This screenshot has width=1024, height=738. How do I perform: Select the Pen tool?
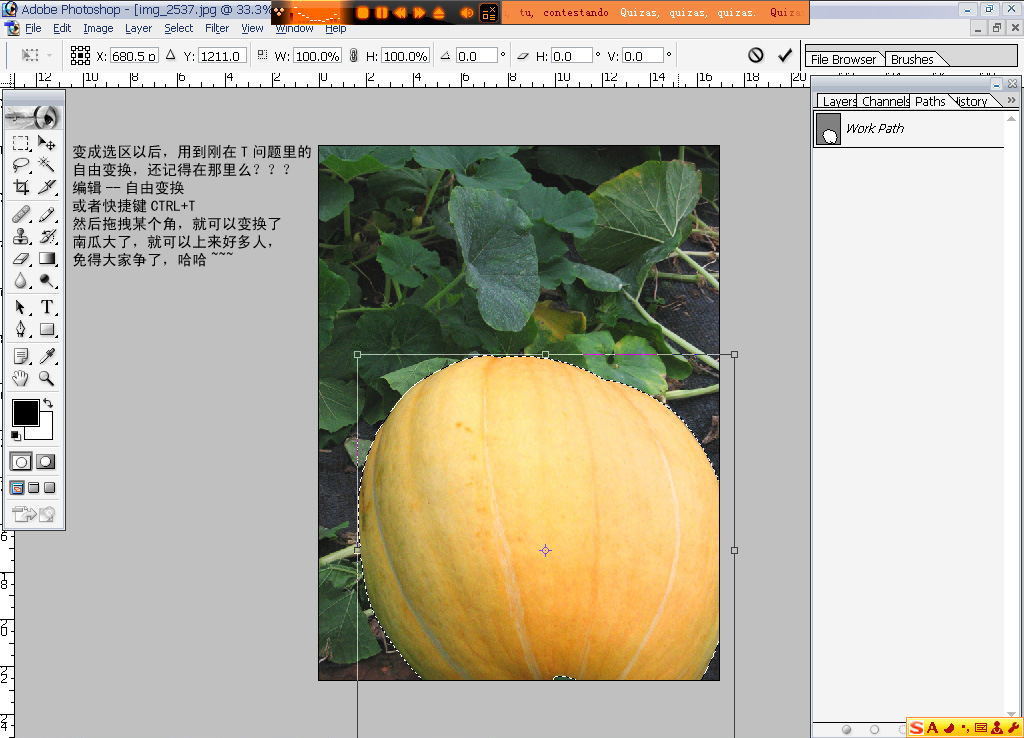tap(21, 329)
